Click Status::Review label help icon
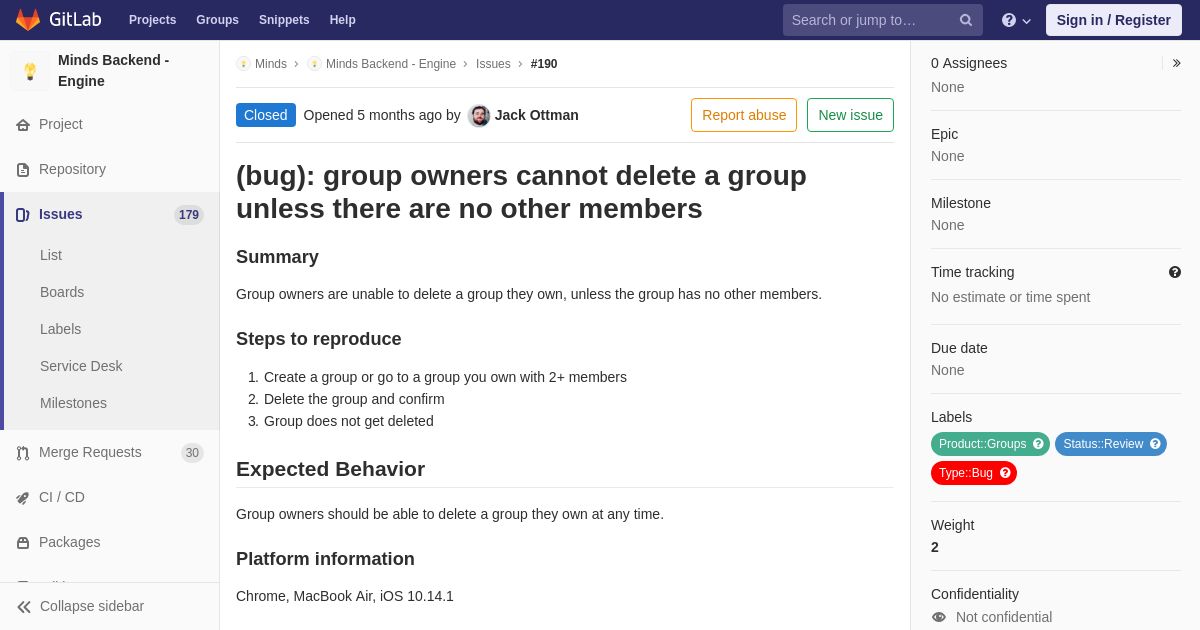 pos(1155,444)
